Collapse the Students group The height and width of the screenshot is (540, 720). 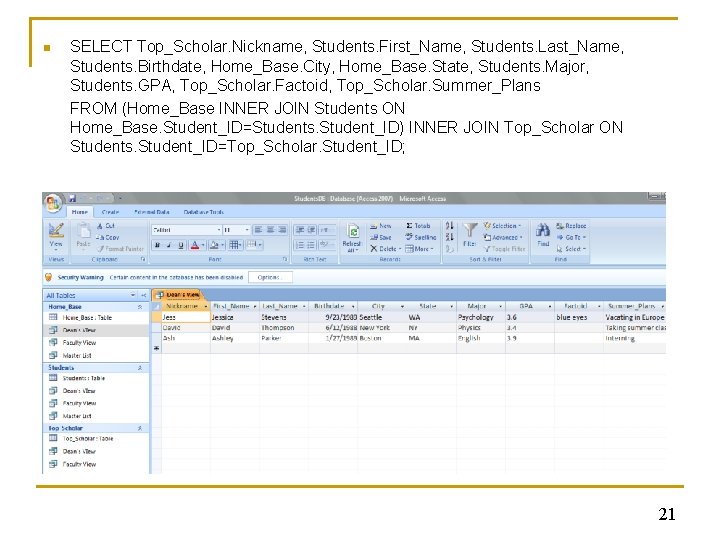140,368
